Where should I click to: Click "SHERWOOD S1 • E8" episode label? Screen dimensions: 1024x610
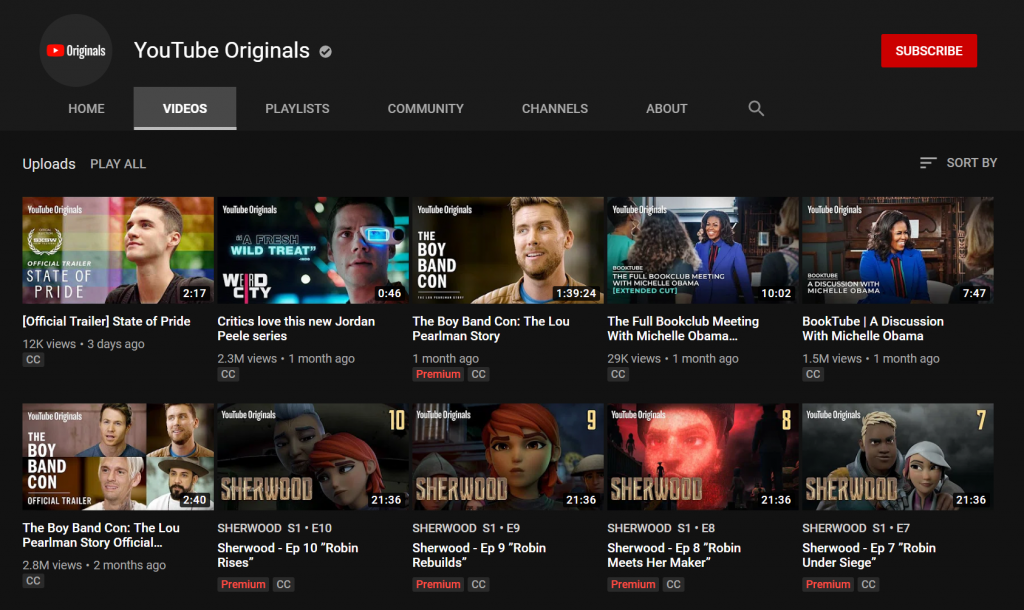(x=662, y=528)
